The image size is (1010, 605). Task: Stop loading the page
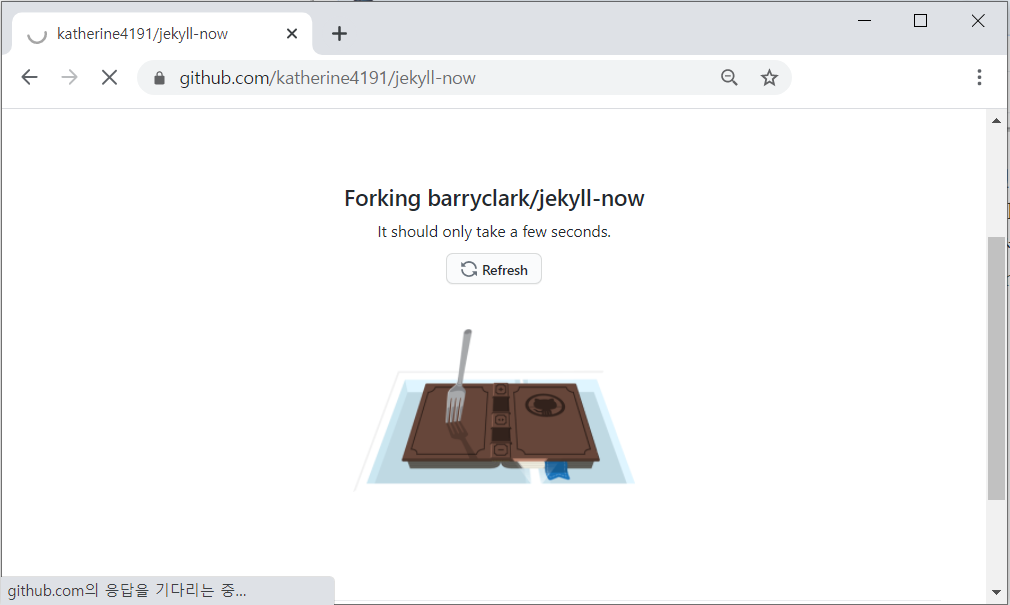(110, 78)
